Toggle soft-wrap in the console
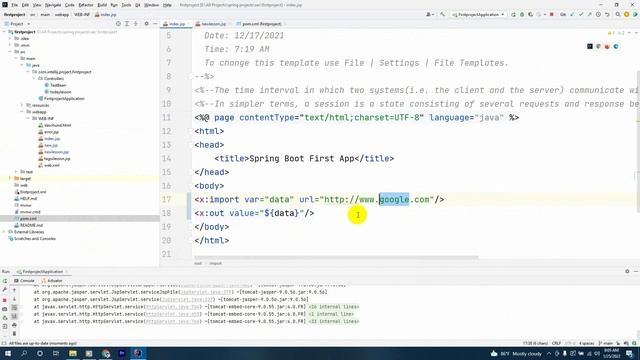 [14, 307]
